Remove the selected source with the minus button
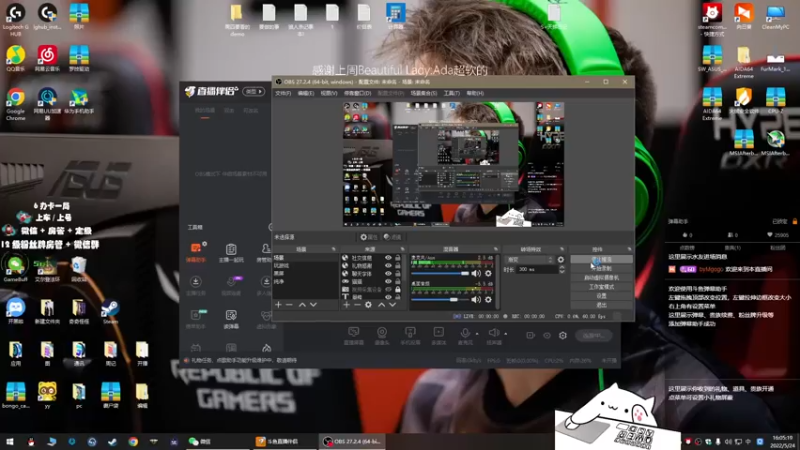800x450 pixels. (357, 305)
